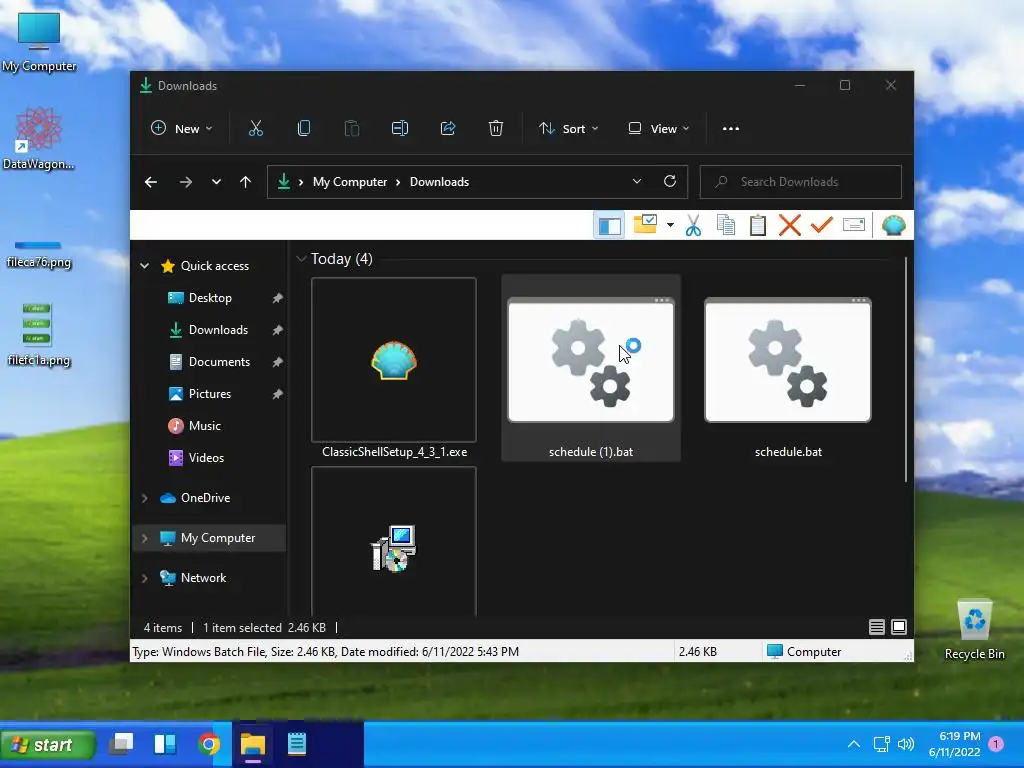
Task: Click the Delete trash icon in command bar
Action: tap(496, 129)
